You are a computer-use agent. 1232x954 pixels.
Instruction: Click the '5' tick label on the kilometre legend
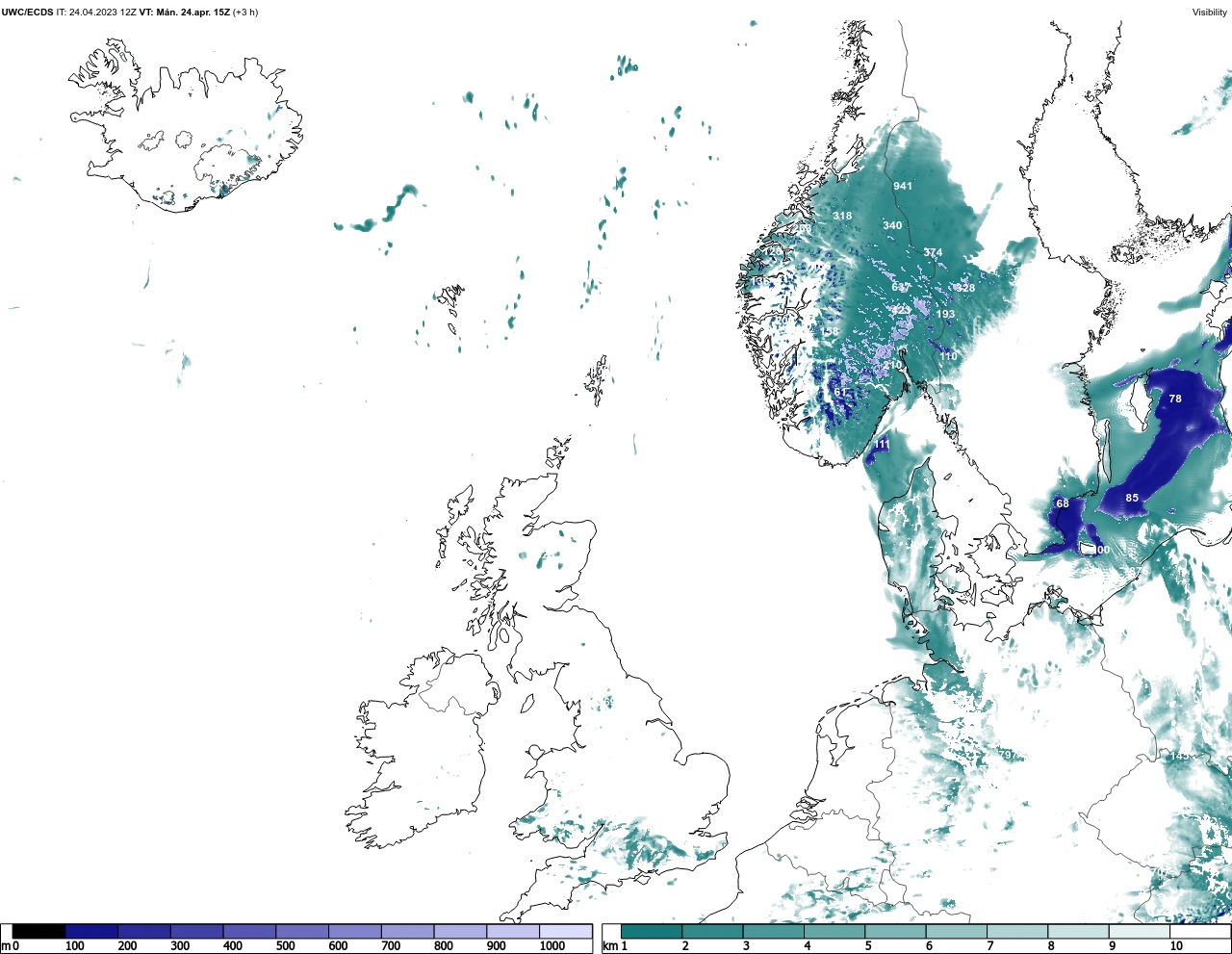point(868,946)
